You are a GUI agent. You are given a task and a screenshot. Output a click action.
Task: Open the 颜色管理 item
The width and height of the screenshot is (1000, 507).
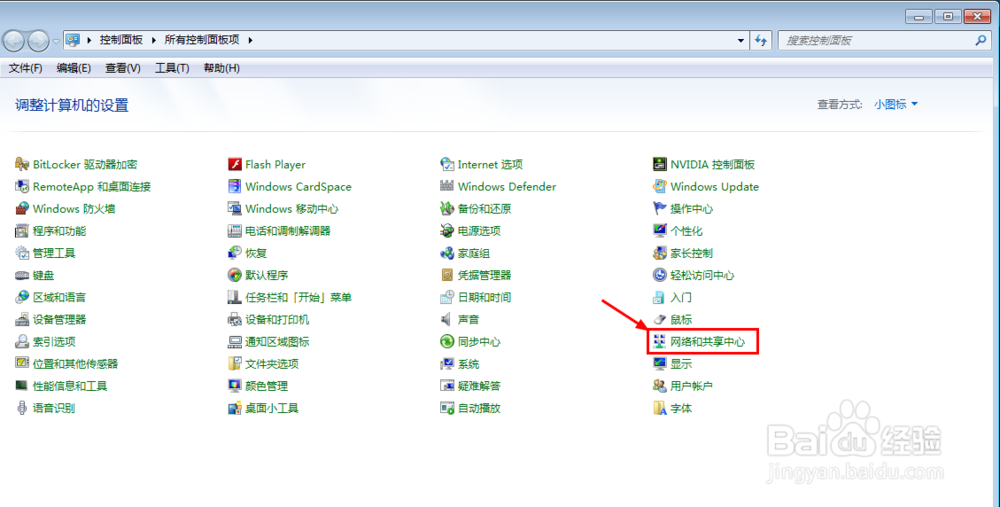point(267,386)
